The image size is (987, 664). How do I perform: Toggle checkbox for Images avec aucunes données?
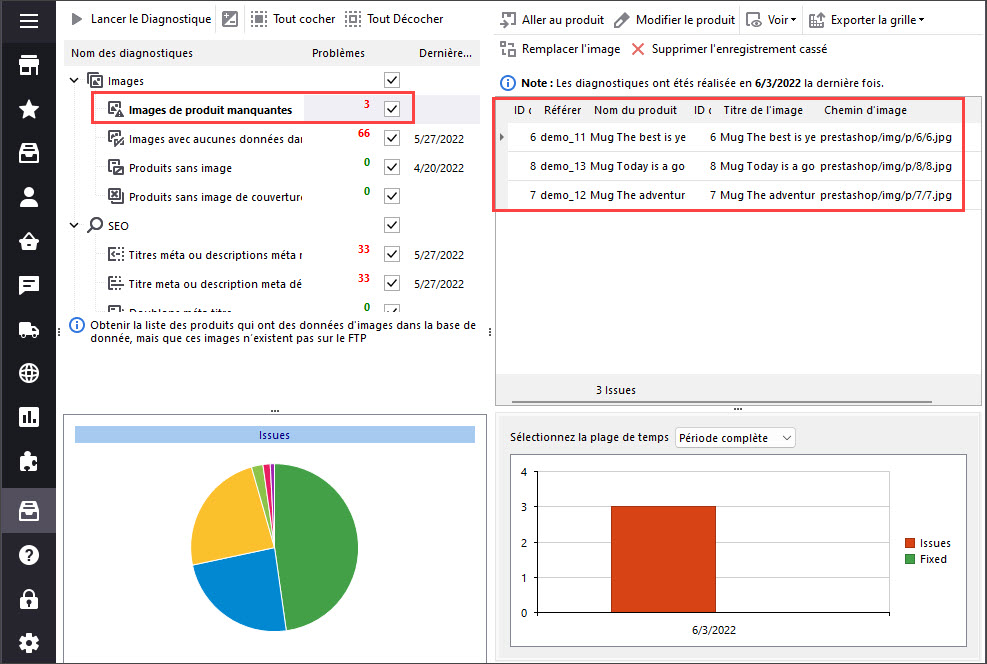tap(392, 138)
